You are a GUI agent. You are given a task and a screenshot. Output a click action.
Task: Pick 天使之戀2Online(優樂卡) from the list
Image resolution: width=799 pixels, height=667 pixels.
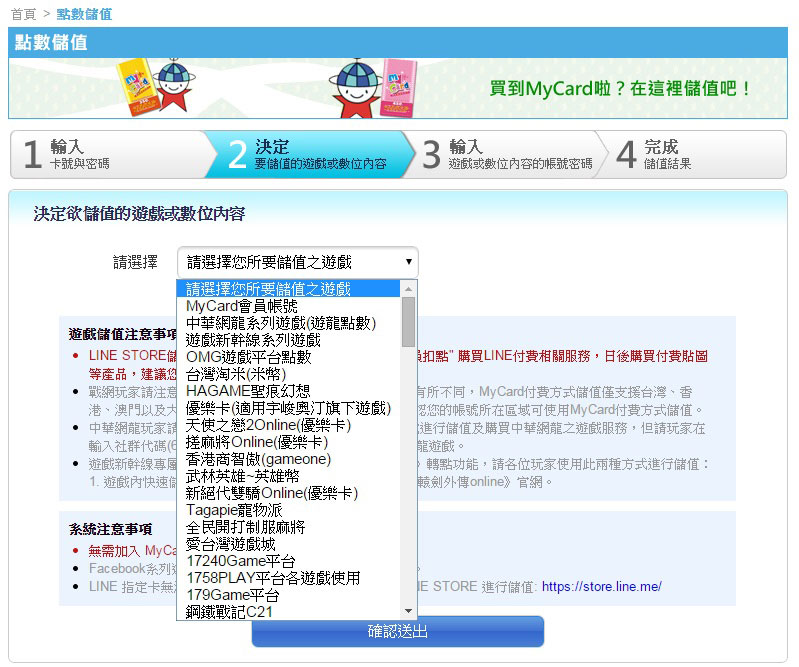coord(288,425)
